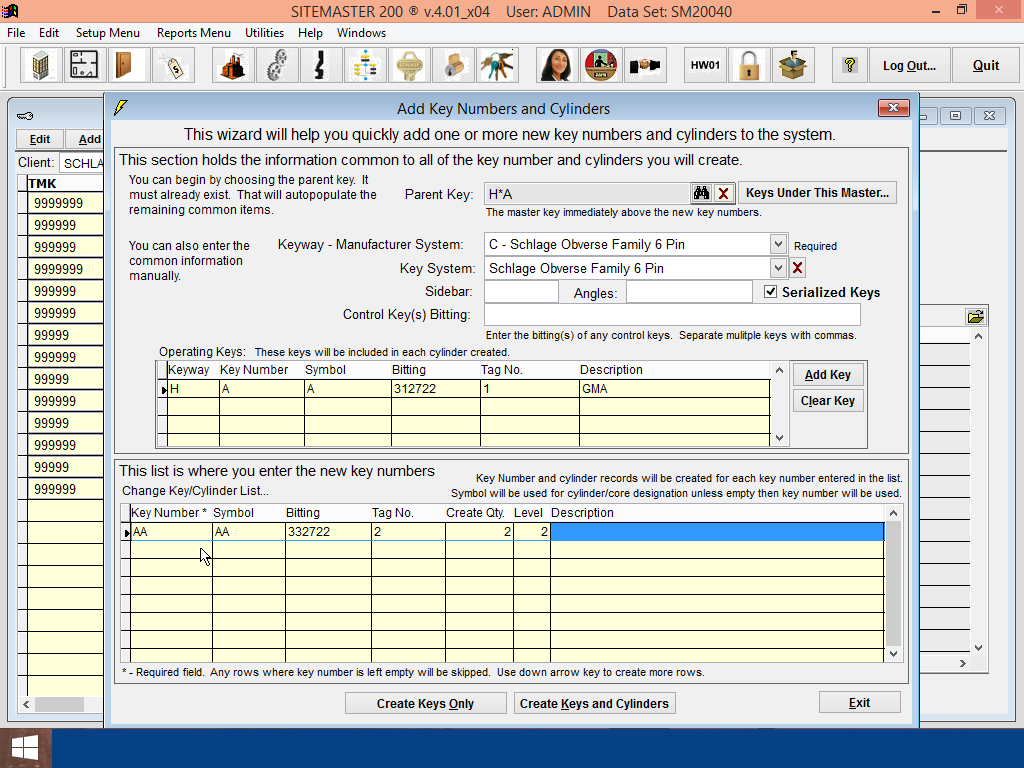Click the Log Out button
Image resolution: width=1024 pixels, height=768 pixels.
[x=909, y=65]
